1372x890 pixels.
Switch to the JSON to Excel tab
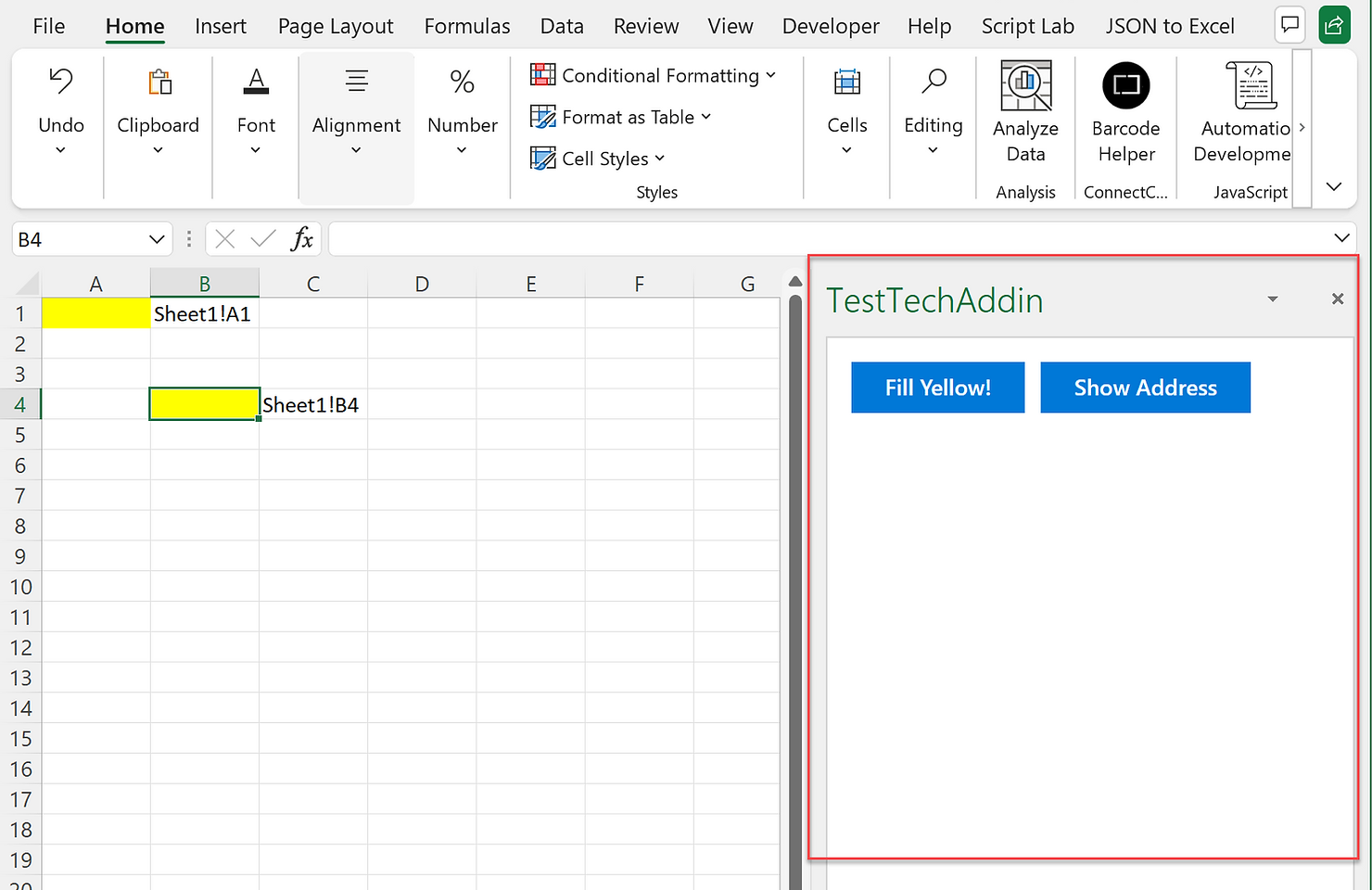pyautogui.click(x=1170, y=26)
